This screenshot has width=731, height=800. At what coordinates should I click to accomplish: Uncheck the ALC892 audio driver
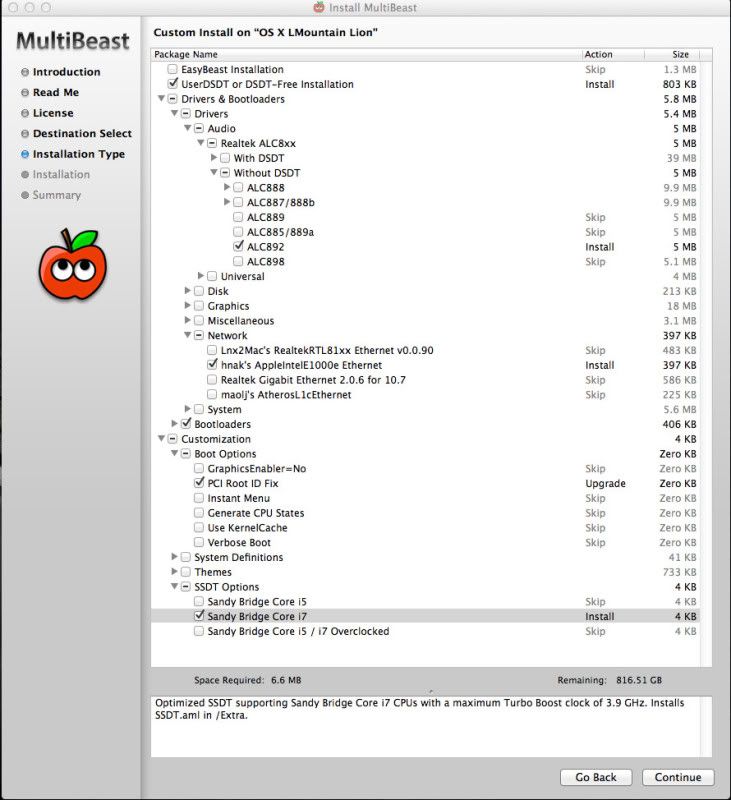pos(238,246)
